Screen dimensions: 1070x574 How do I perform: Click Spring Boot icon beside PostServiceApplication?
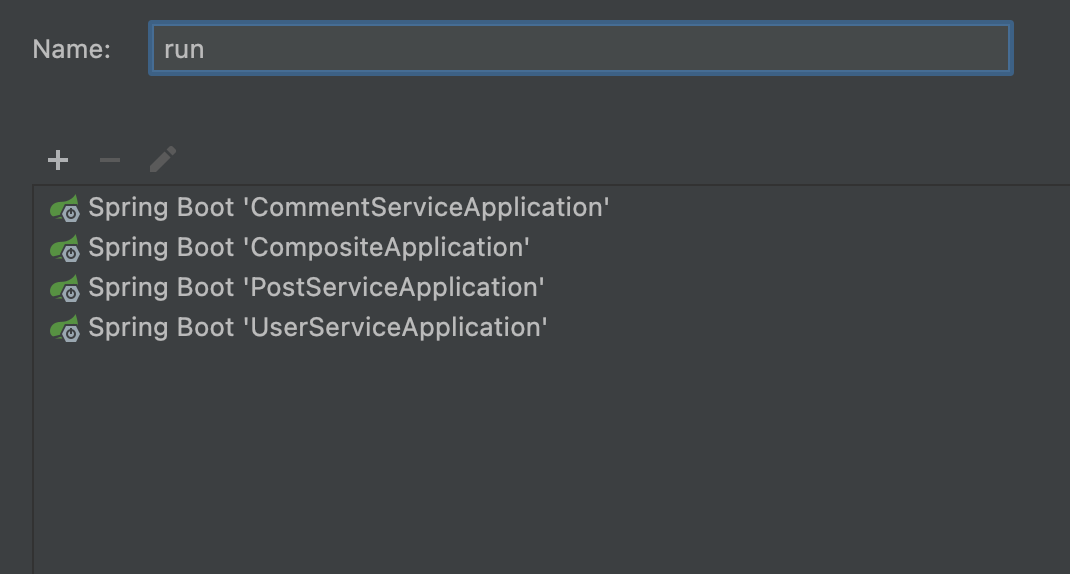[65, 288]
